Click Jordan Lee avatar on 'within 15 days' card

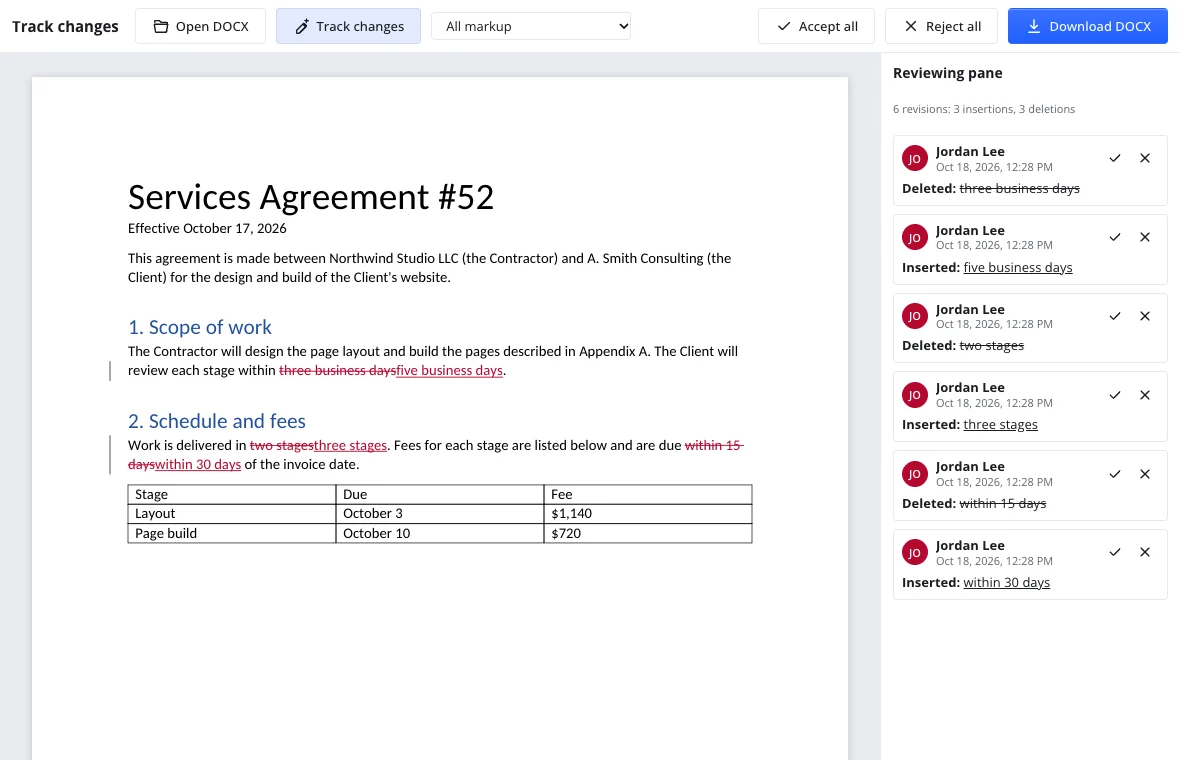click(914, 474)
